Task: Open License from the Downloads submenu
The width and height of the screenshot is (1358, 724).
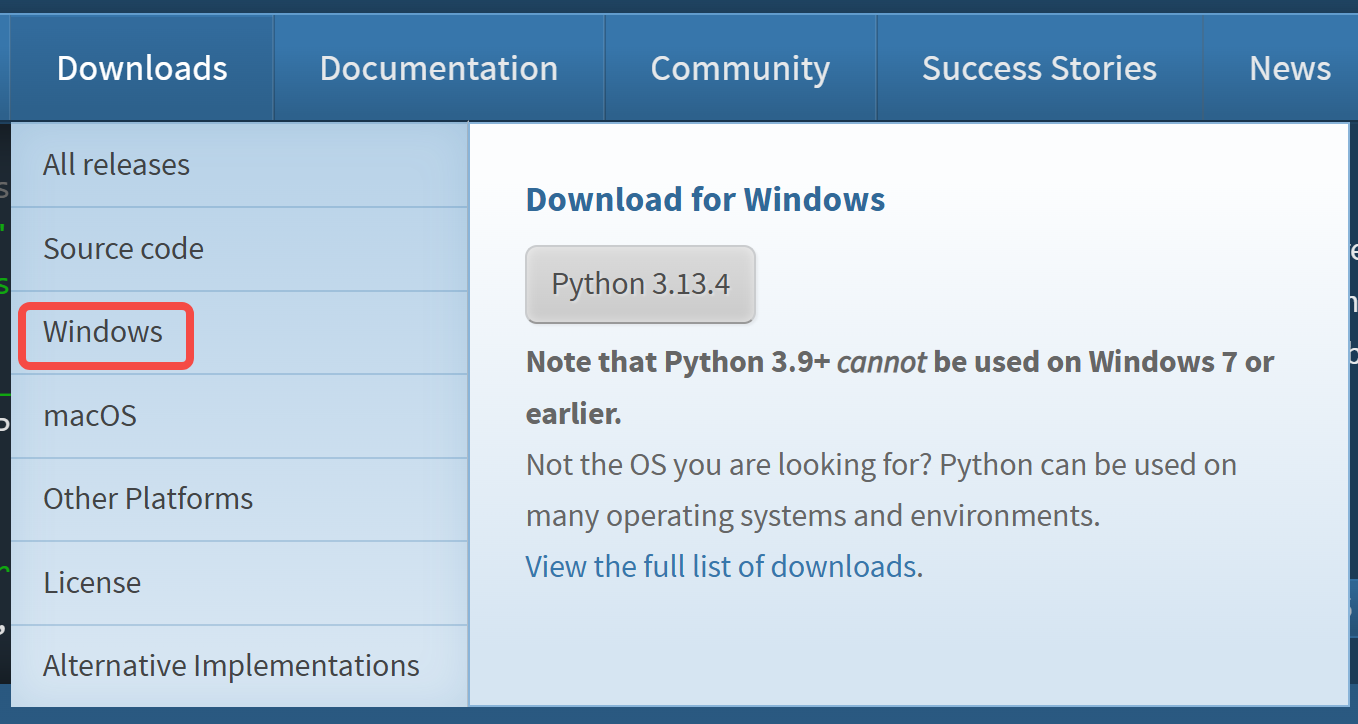Action: click(x=239, y=583)
